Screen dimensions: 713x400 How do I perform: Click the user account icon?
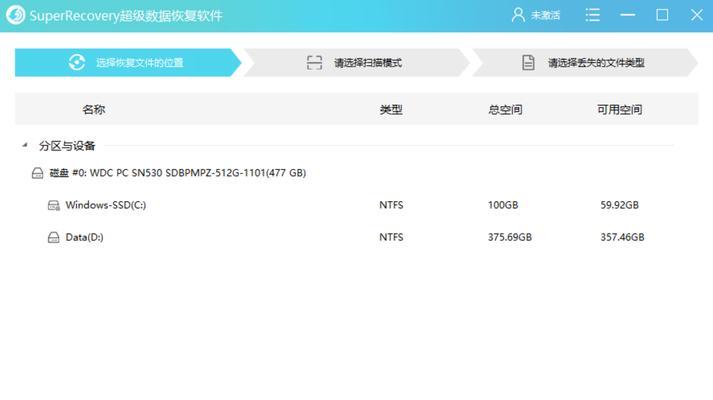pos(518,15)
